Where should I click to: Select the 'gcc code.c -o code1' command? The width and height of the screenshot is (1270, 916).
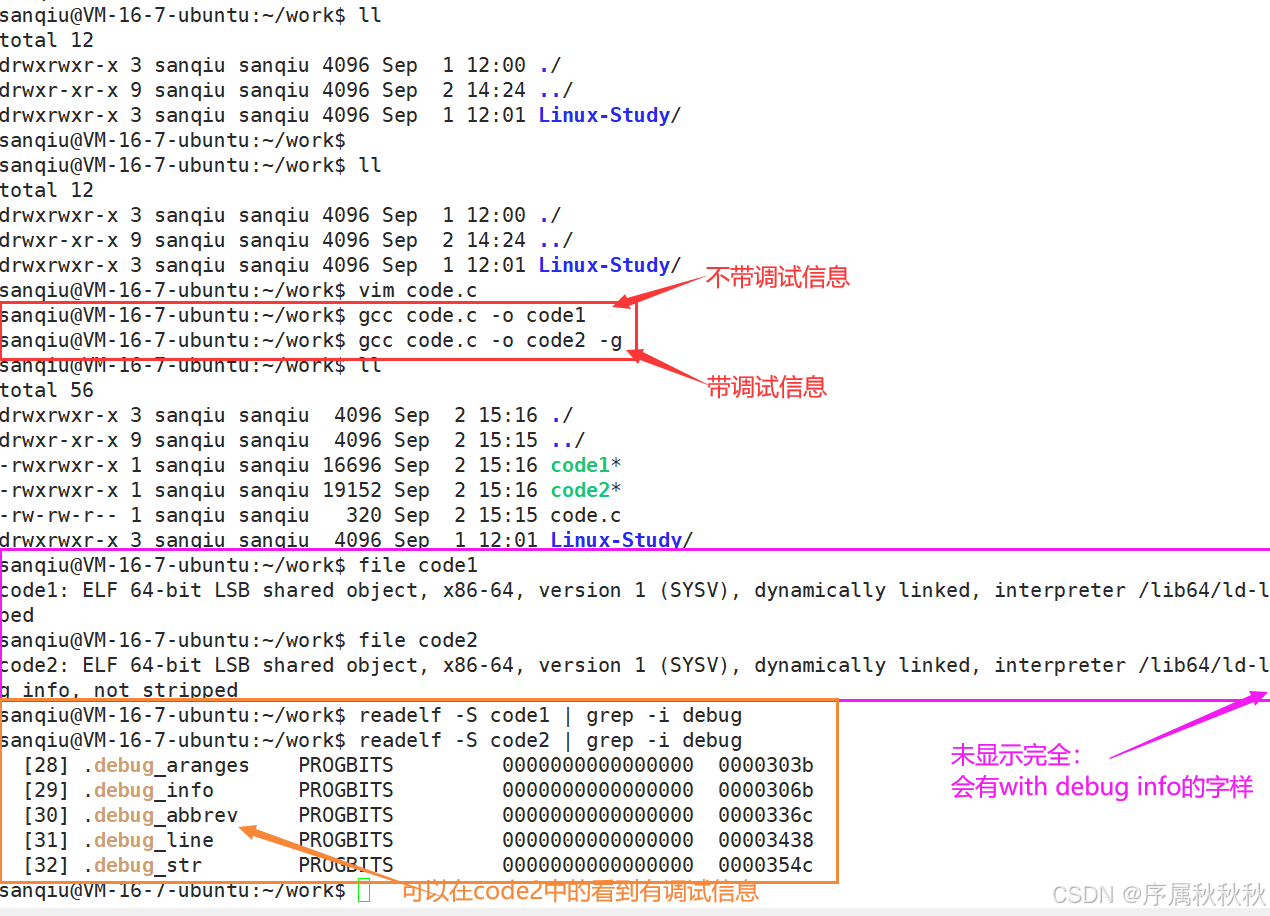(x=472, y=315)
